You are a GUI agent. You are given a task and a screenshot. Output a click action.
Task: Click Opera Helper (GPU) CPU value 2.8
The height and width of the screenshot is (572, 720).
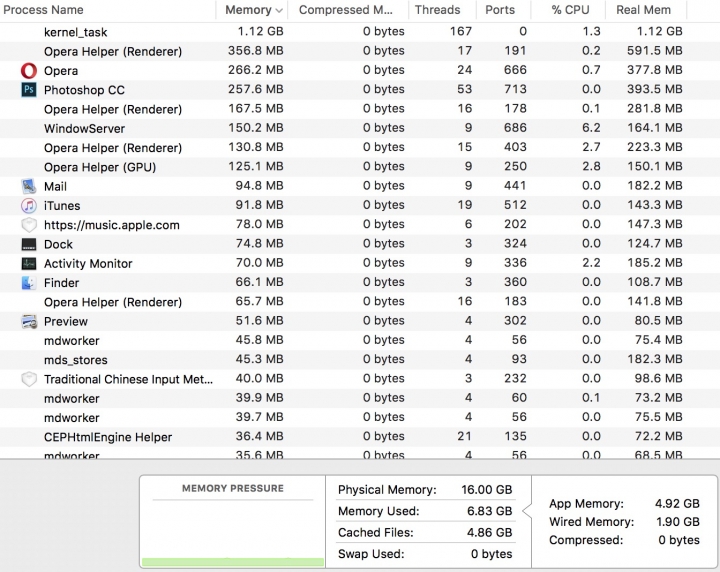591,166
